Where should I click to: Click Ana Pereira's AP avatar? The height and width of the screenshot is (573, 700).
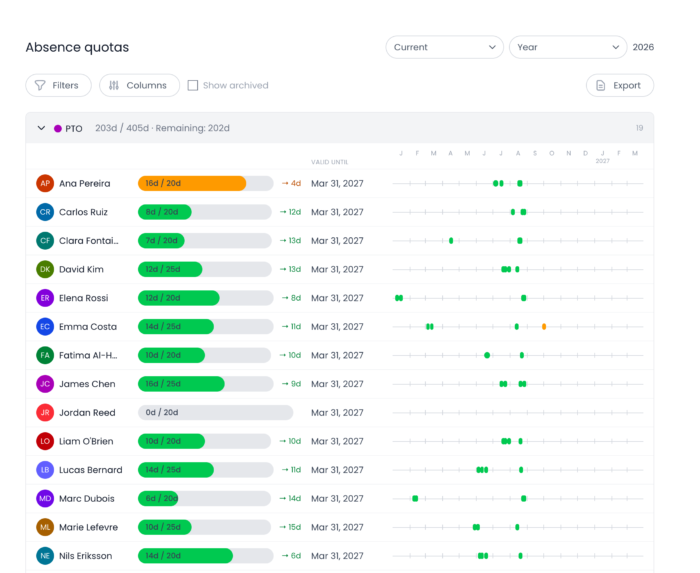pos(45,183)
